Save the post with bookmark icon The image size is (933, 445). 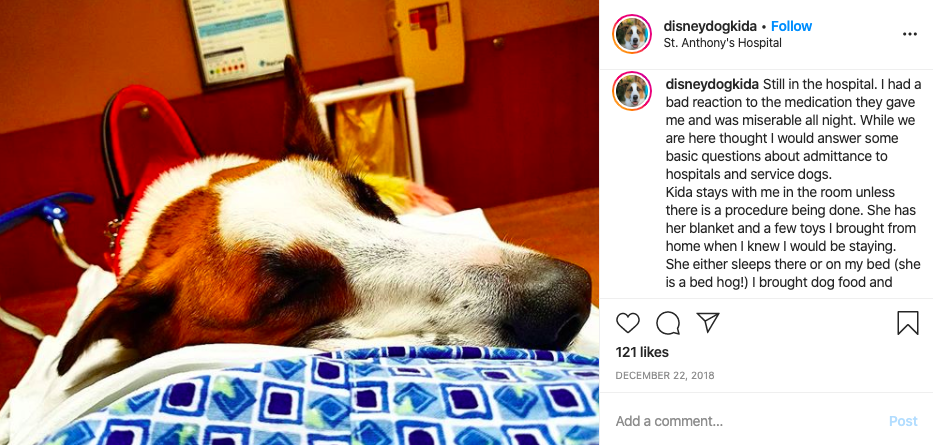[907, 323]
